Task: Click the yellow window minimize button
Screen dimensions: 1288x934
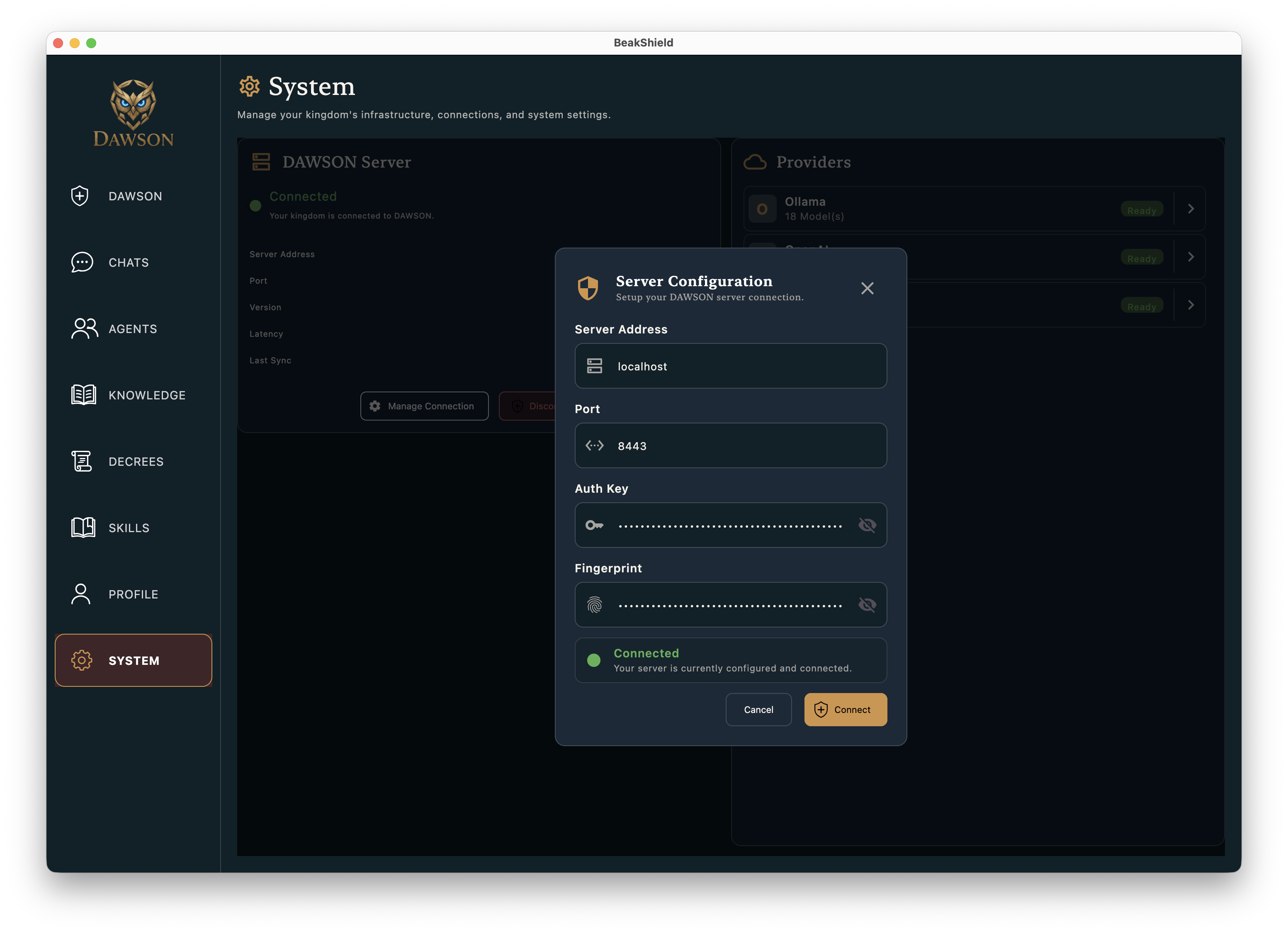Action: pos(74,43)
